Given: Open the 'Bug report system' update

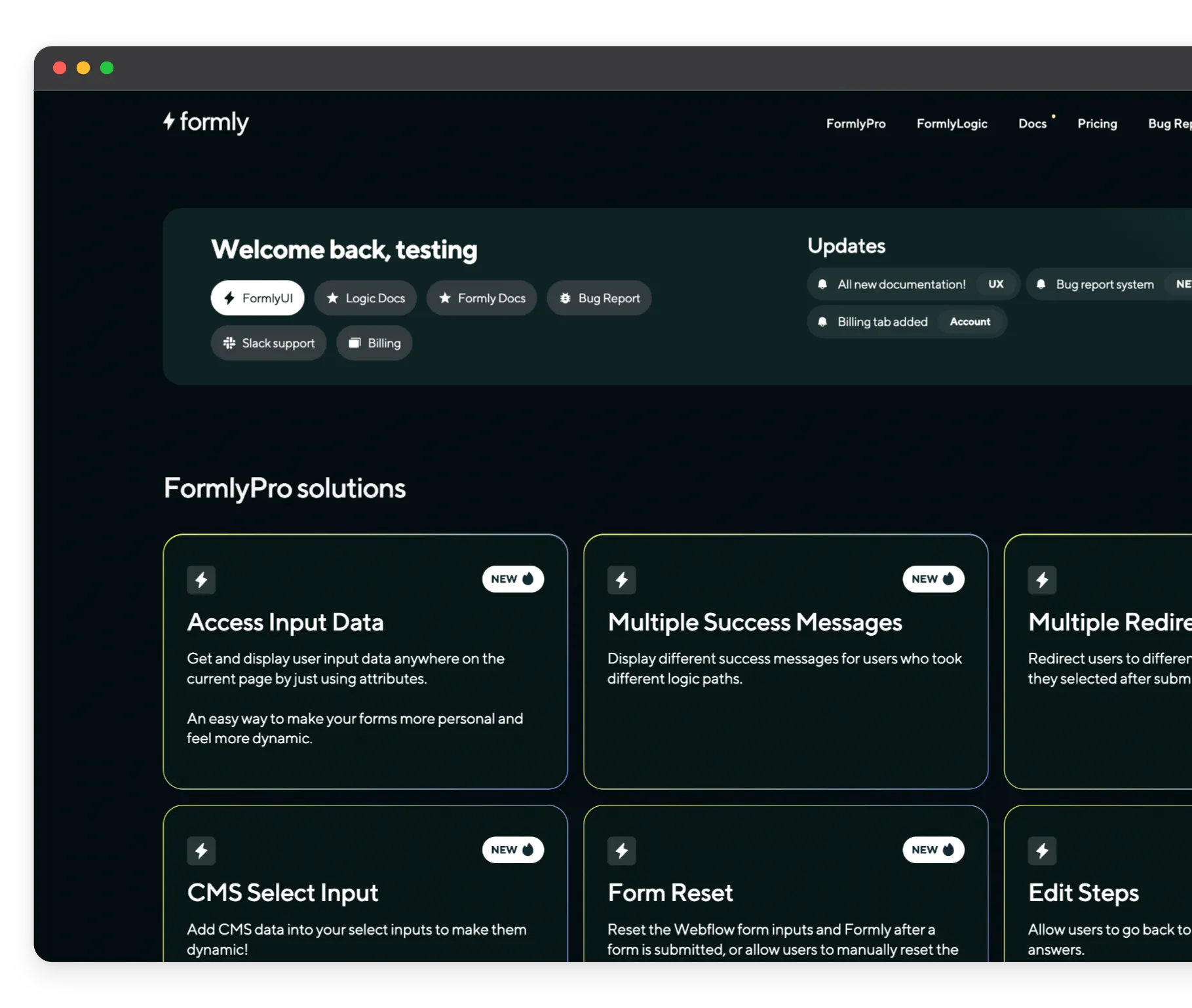Looking at the screenshot, I should [1109, 284].
